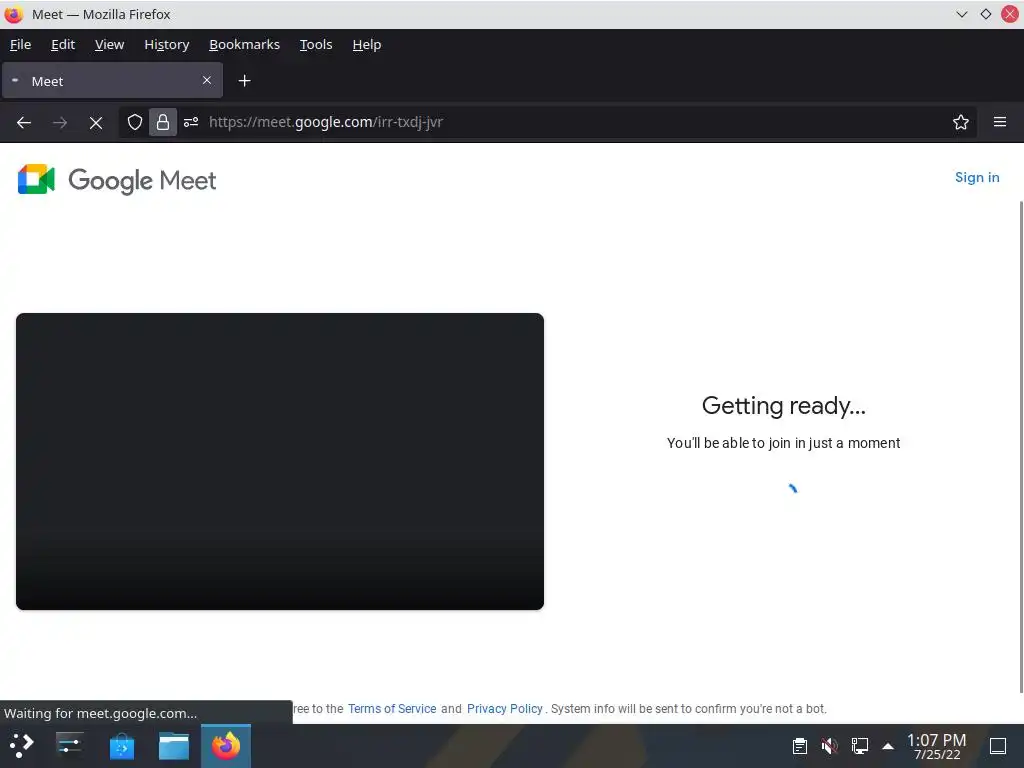Viewport: 1024px width, 768px height.
Task: Open the file manager from taskbar
Action: 174,746
